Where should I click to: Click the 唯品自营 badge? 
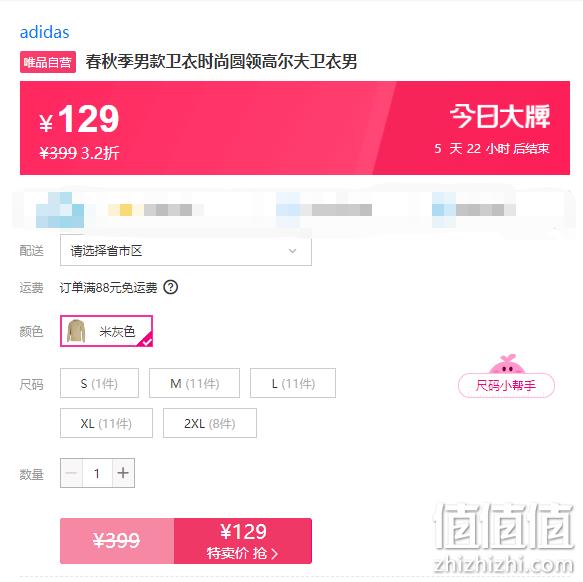pos(48,62)
